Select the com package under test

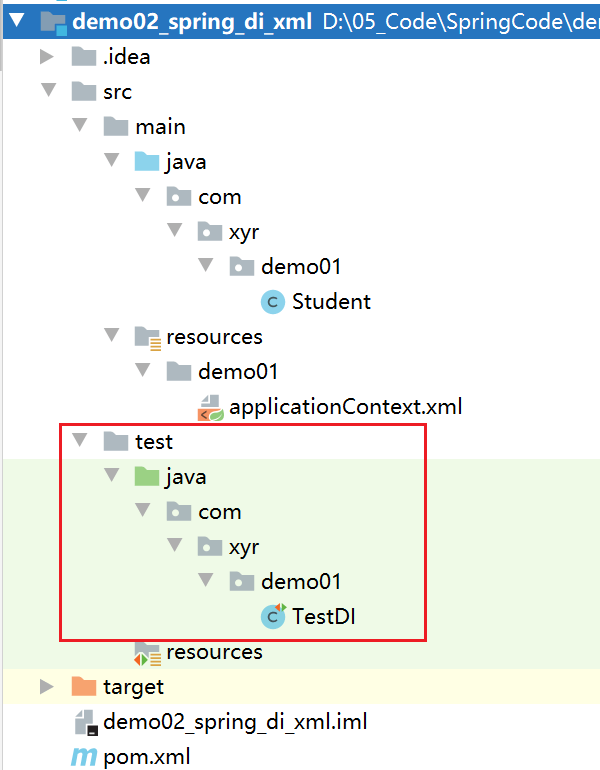(219, 512)
